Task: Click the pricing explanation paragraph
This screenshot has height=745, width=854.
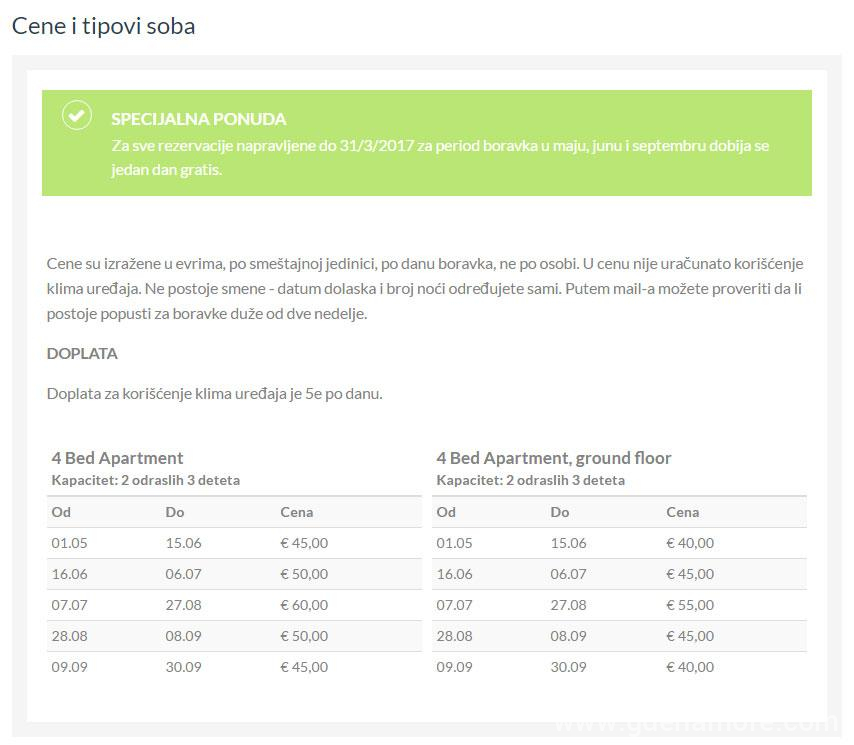Action: [425, 289]
